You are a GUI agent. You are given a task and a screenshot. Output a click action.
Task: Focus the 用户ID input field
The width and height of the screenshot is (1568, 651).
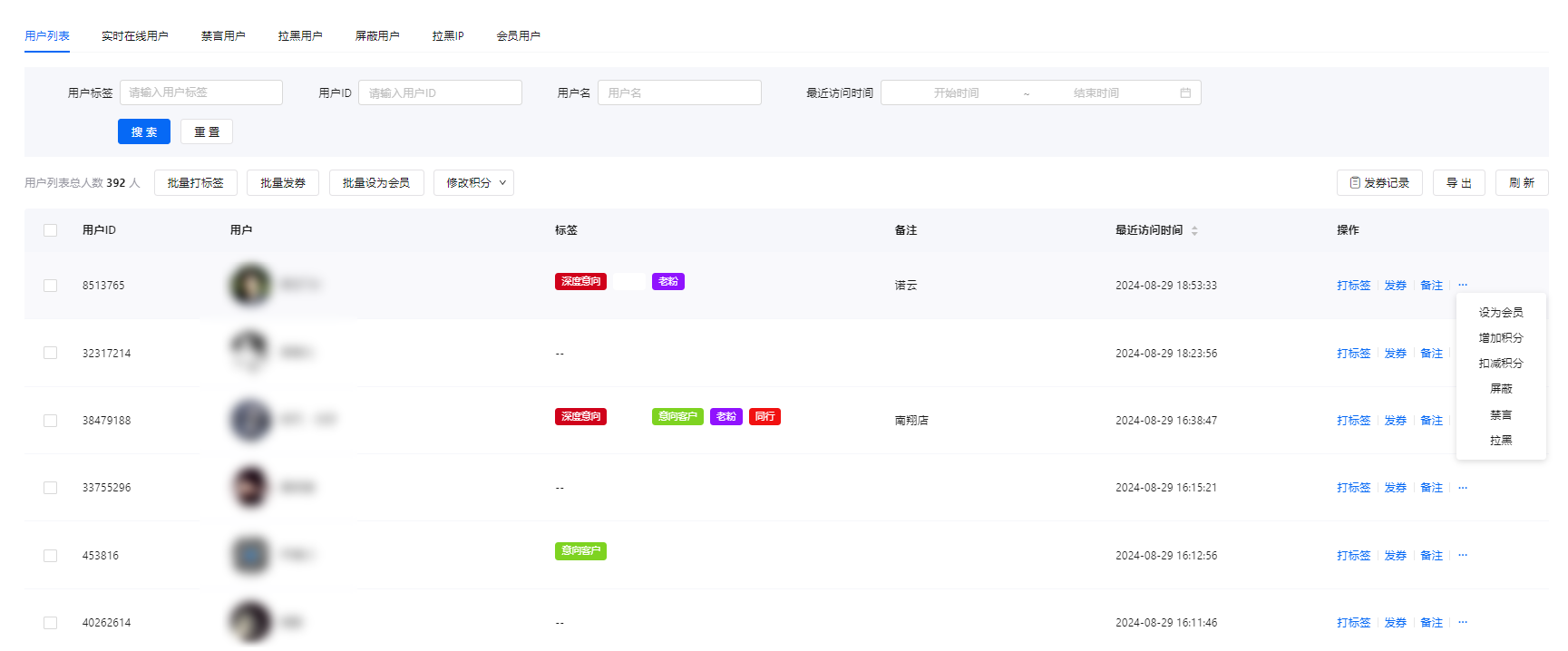click(440, 92)
